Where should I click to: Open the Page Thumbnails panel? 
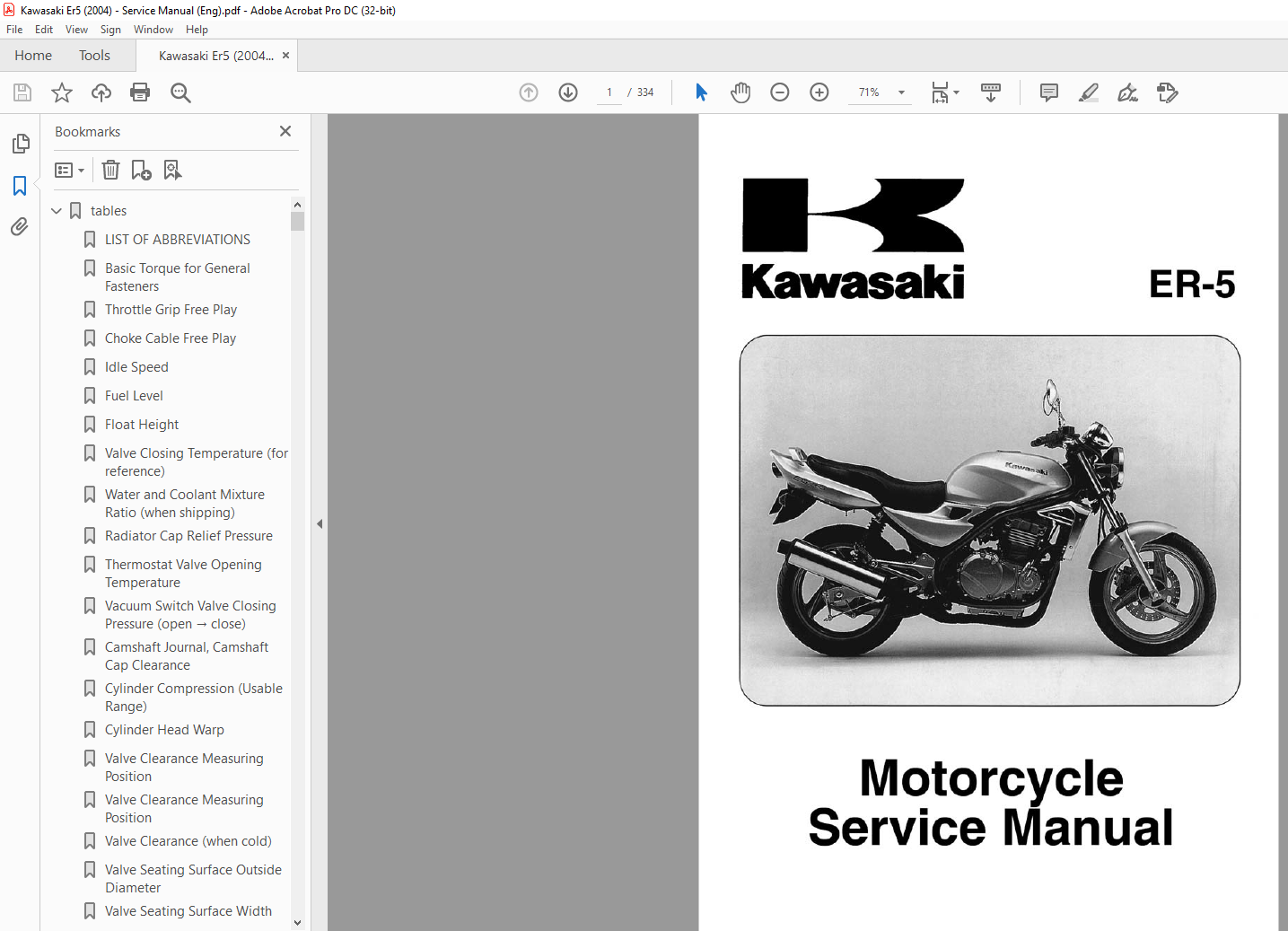pos(20,144)
